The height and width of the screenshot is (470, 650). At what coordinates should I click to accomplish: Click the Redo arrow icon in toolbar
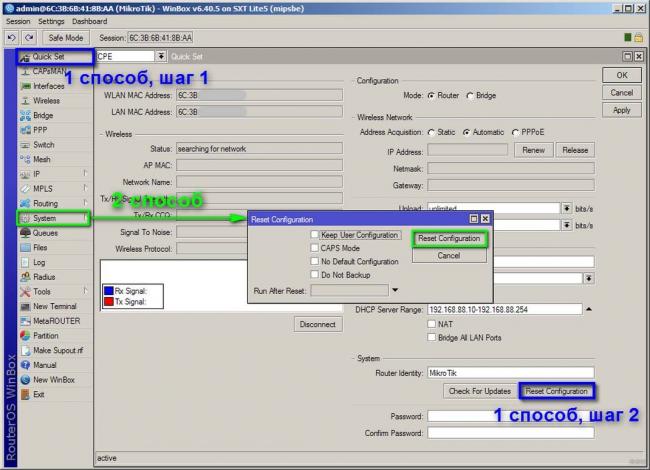[x=29, y=38]
